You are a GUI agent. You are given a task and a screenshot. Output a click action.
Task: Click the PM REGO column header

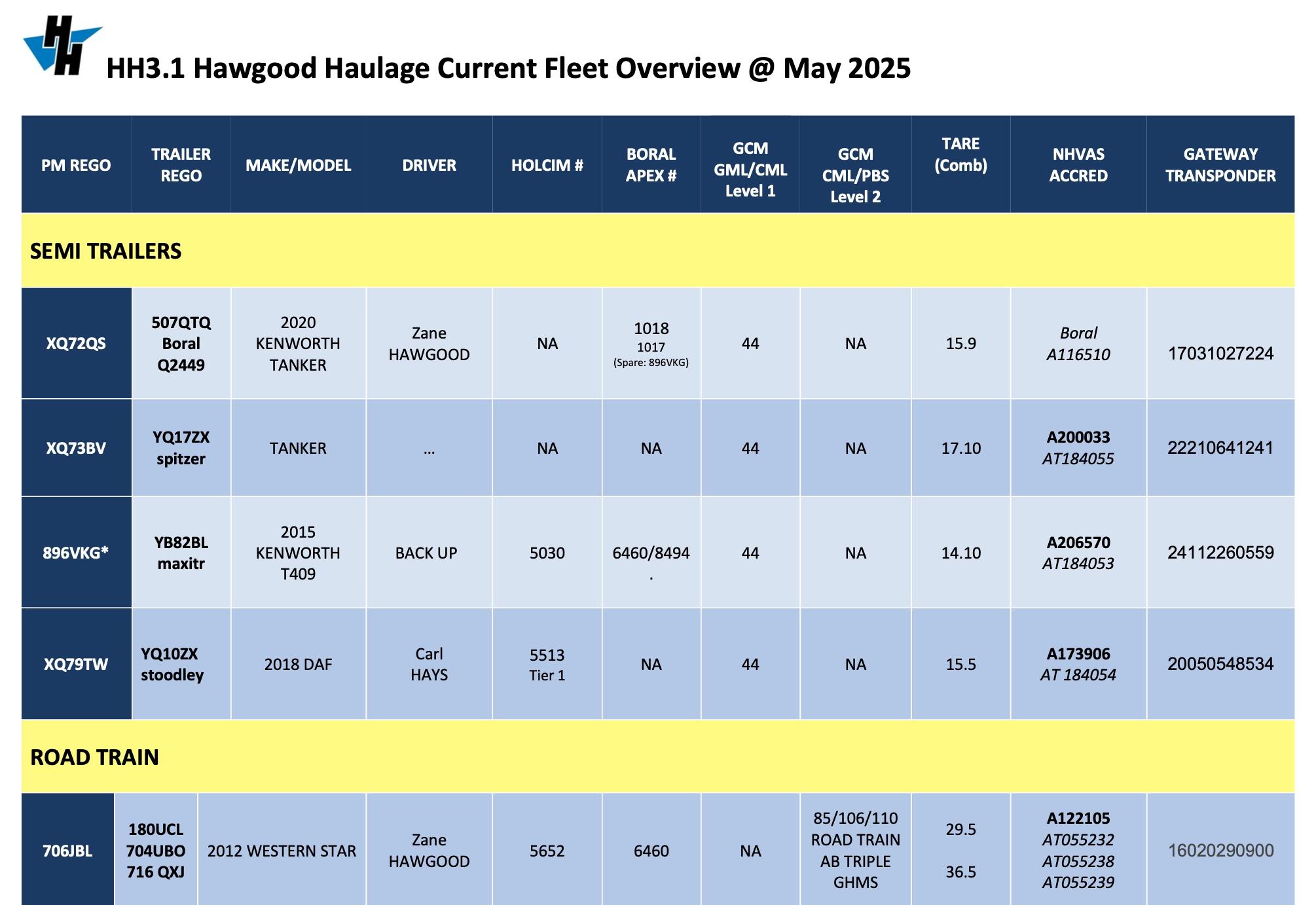point(76,165)
